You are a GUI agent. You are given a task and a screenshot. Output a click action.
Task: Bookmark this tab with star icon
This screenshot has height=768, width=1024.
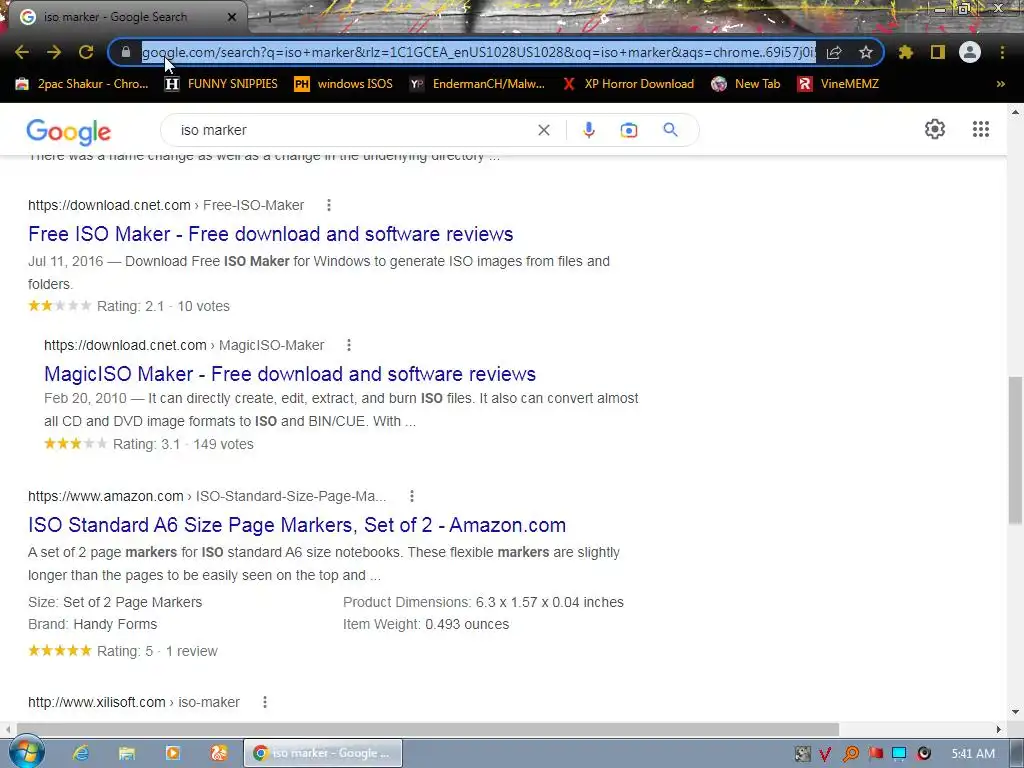(x=865, y=52)
